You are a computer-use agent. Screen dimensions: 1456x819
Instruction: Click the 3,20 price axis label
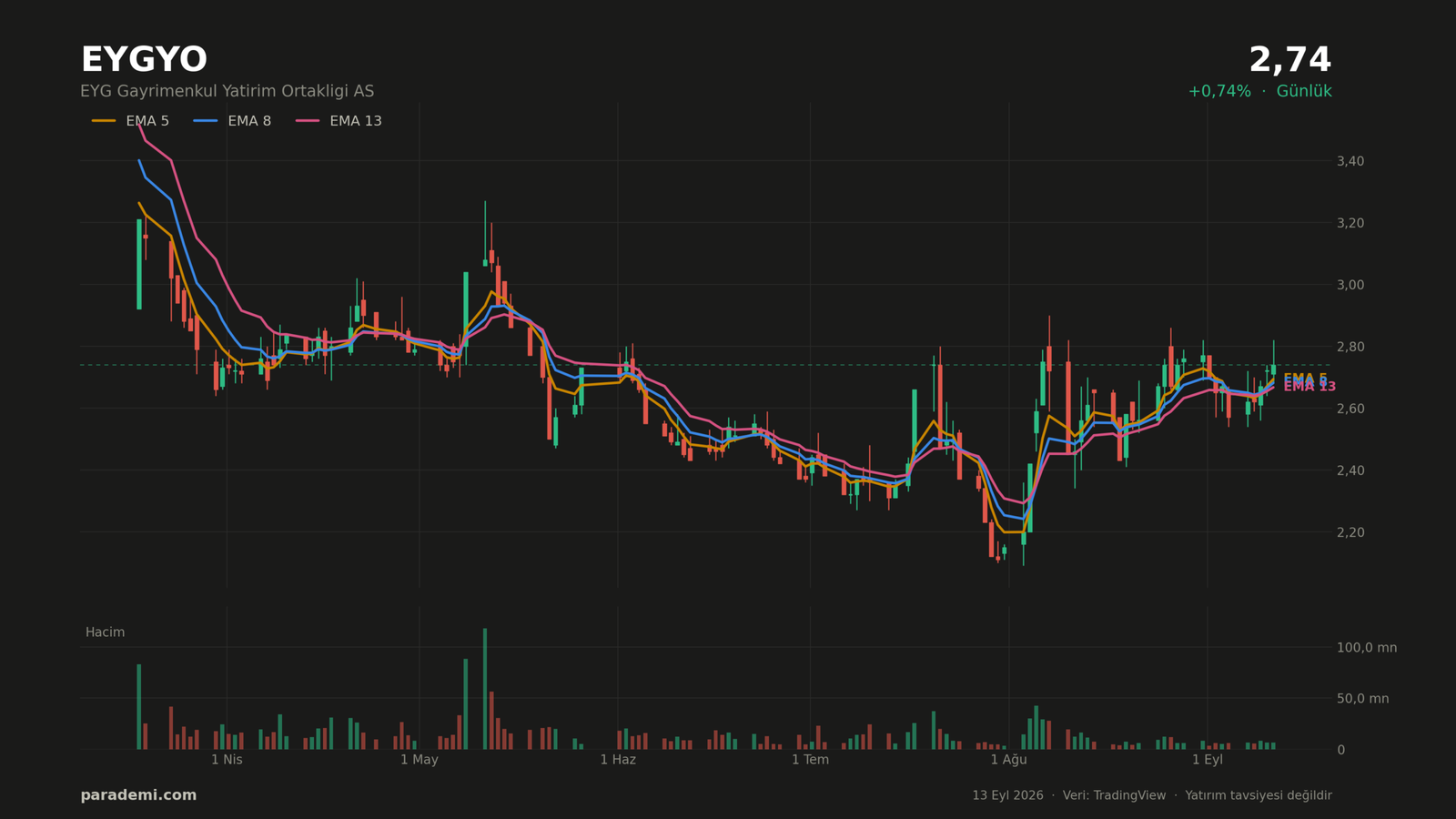(1350, 223)
